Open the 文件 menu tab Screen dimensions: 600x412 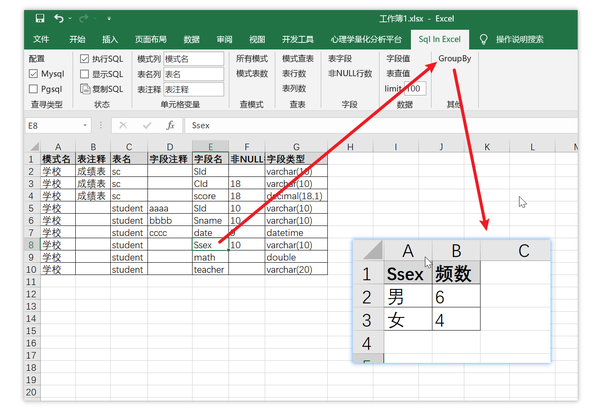pos(41,39)
